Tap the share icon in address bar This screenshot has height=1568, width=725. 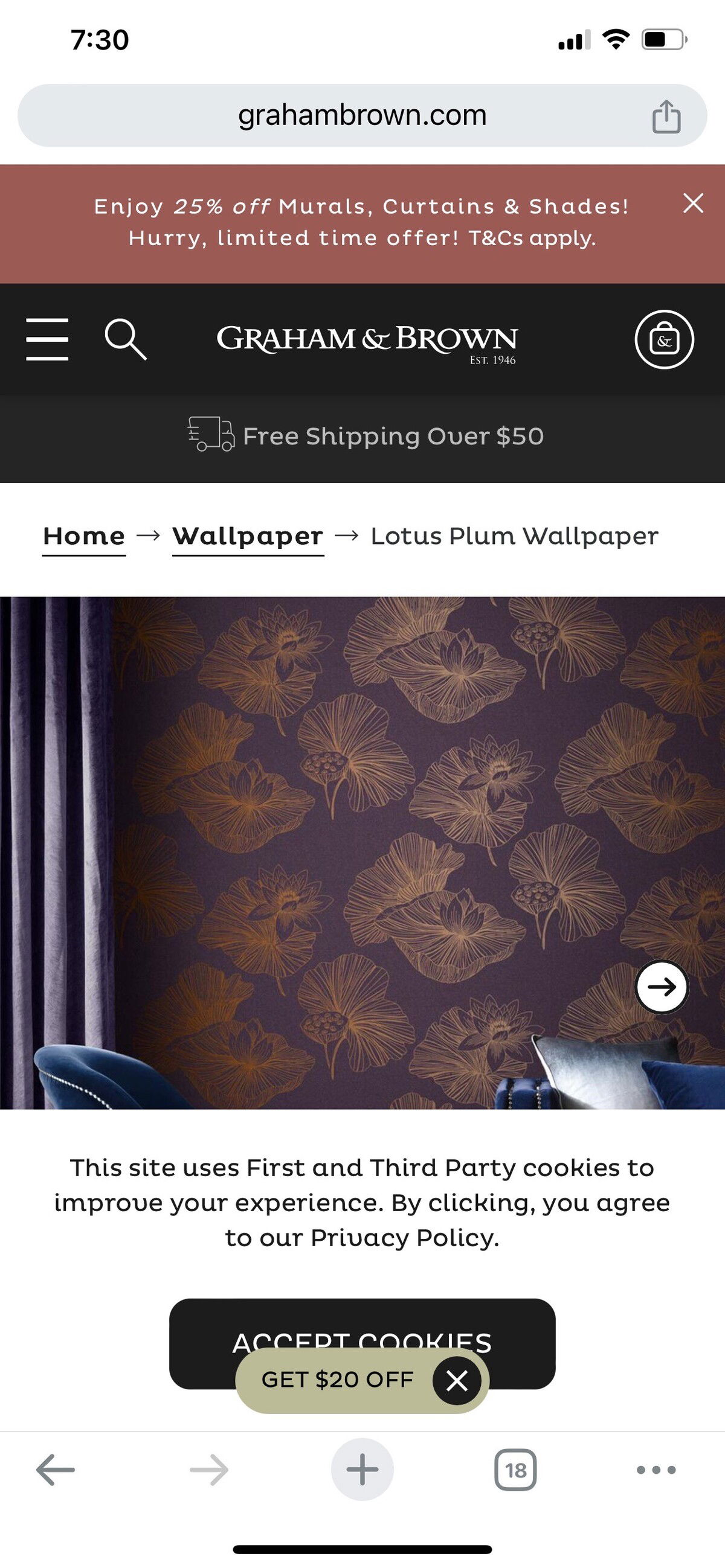(x=666, y=117)
